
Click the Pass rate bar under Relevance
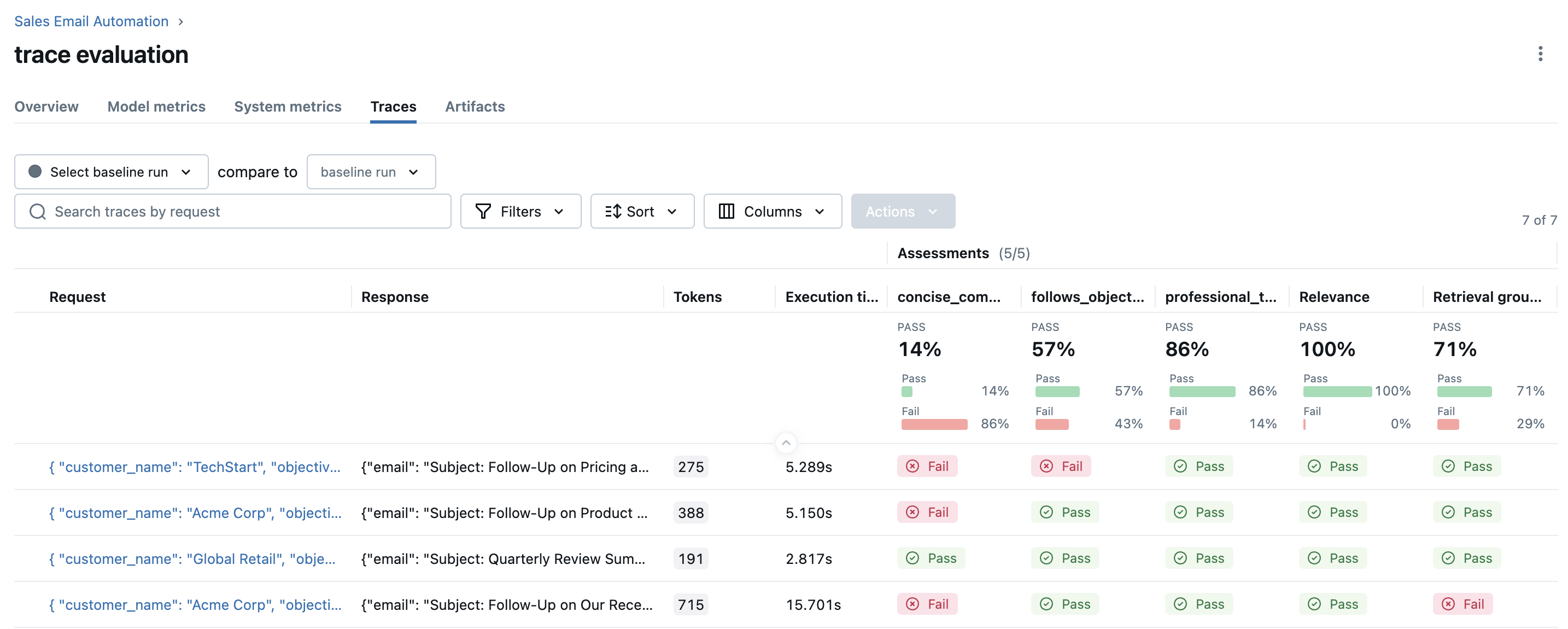1337,391
